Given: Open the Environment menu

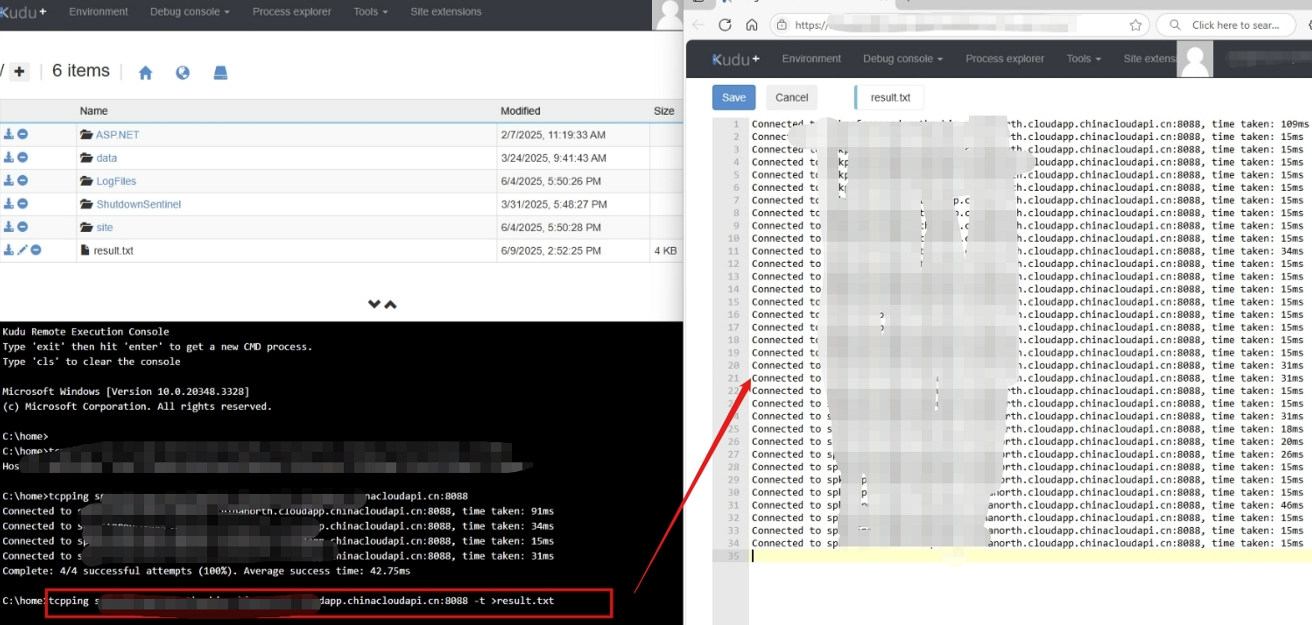Looking at the screenshot, I should pyautogui.click(x=811, y=59).
